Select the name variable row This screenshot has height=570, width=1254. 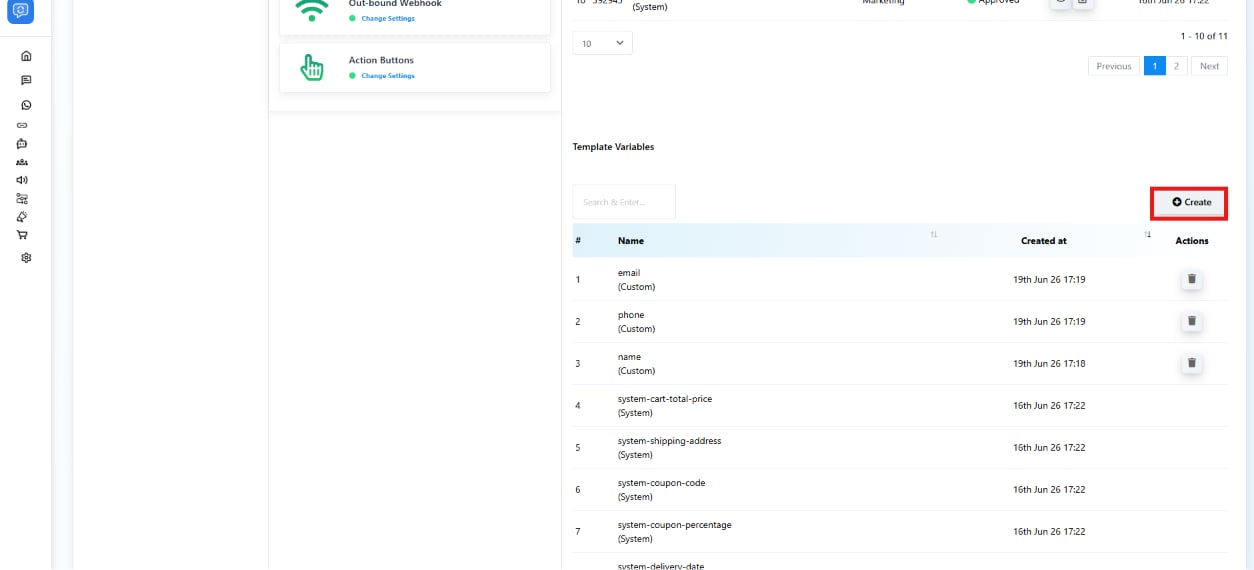coord(900,363)
